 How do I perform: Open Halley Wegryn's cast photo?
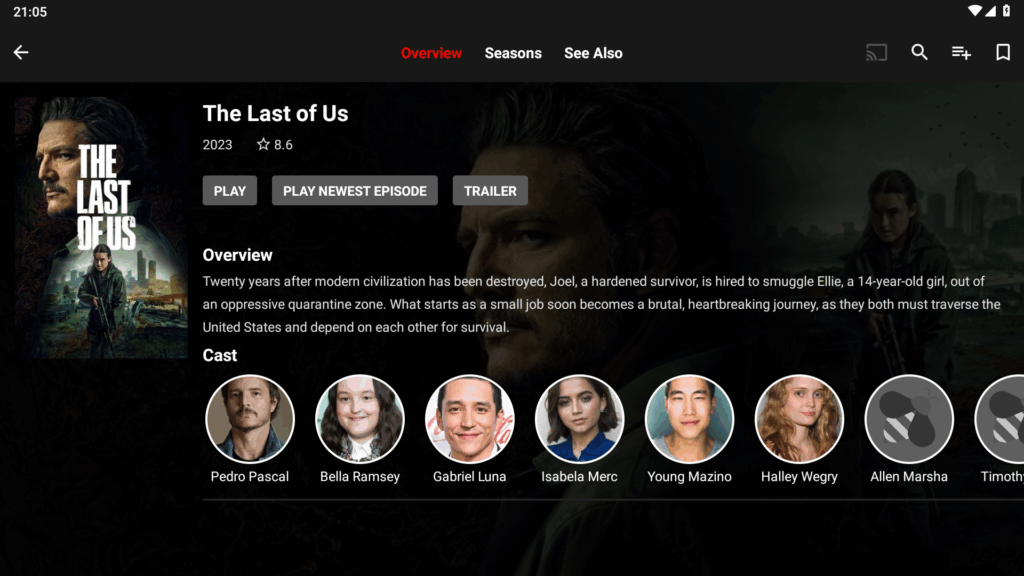click(x=799, y=419)
